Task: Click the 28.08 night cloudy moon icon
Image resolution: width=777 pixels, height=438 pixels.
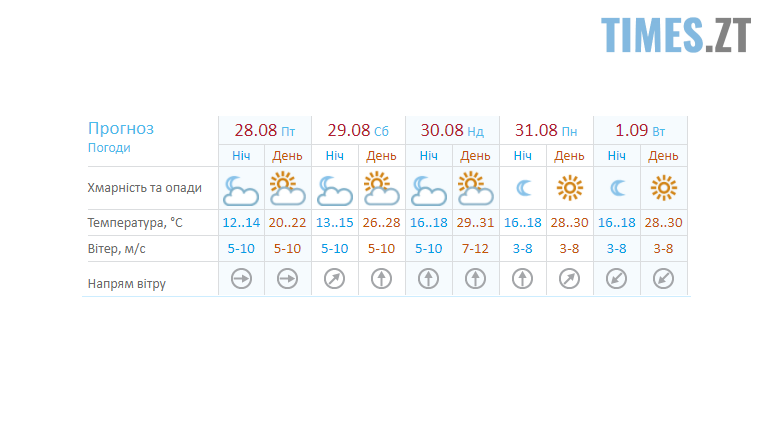Action: tap(241, 189)
